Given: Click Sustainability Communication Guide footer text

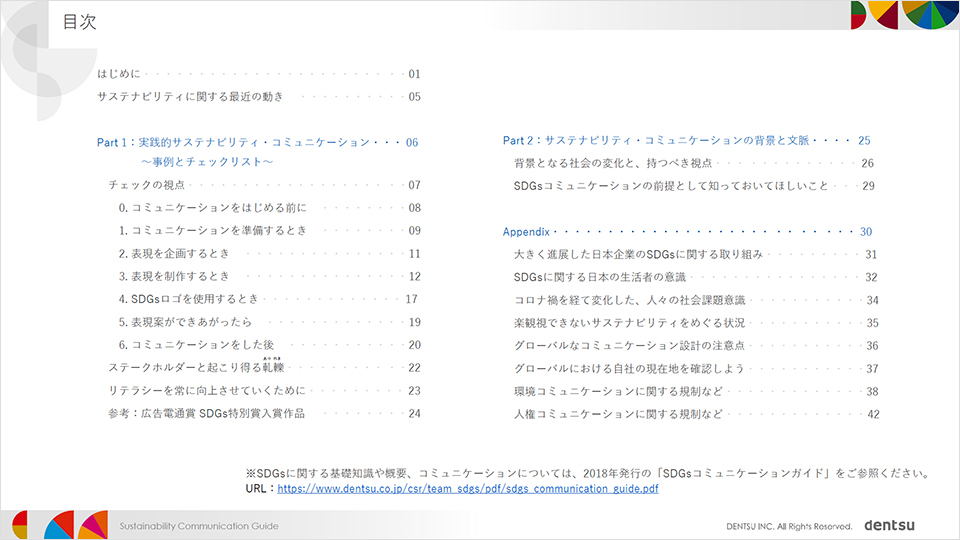Looking at the screenshot, I should point(199,526).
